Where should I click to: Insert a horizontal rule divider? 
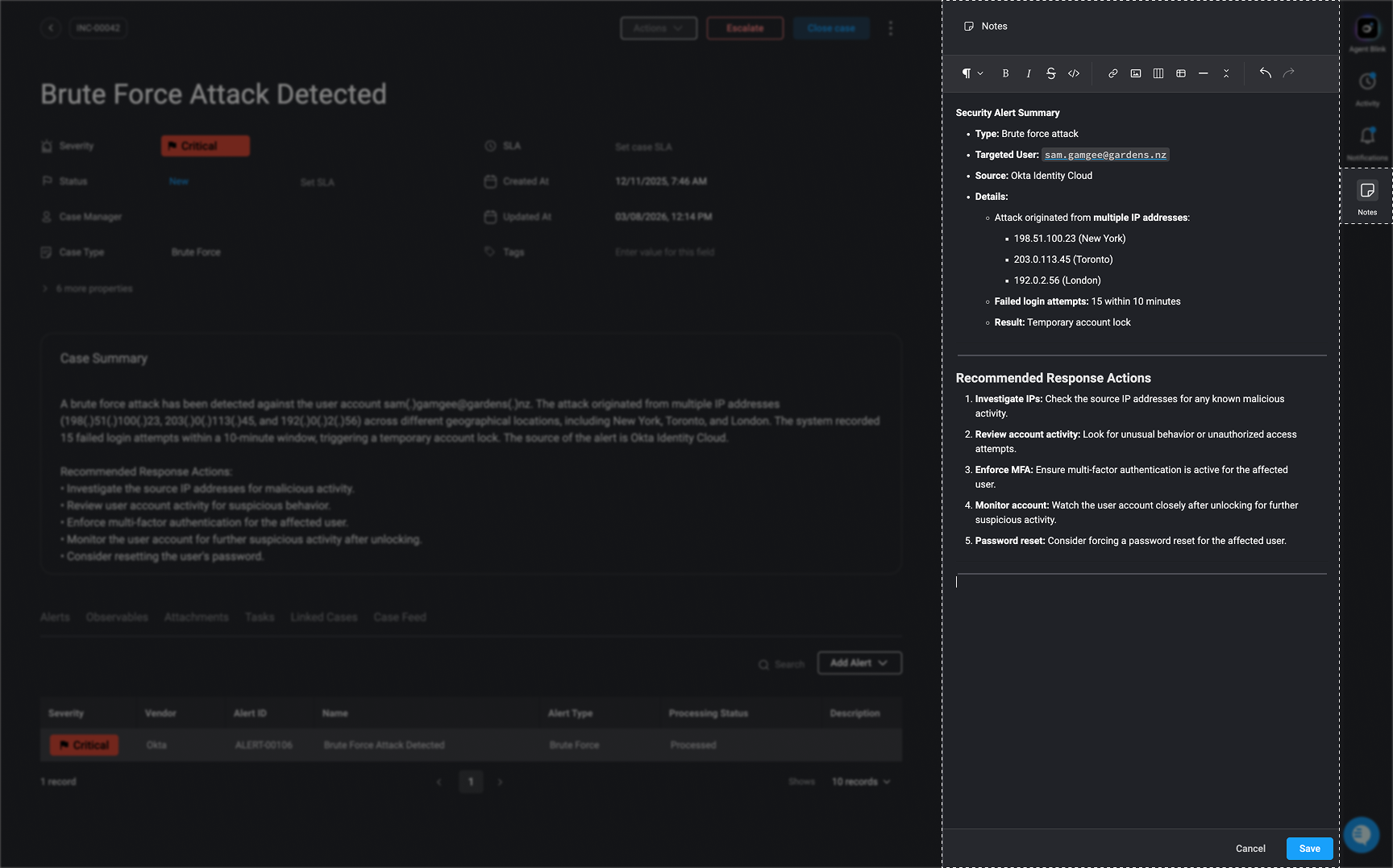[x=1203, y=73]
